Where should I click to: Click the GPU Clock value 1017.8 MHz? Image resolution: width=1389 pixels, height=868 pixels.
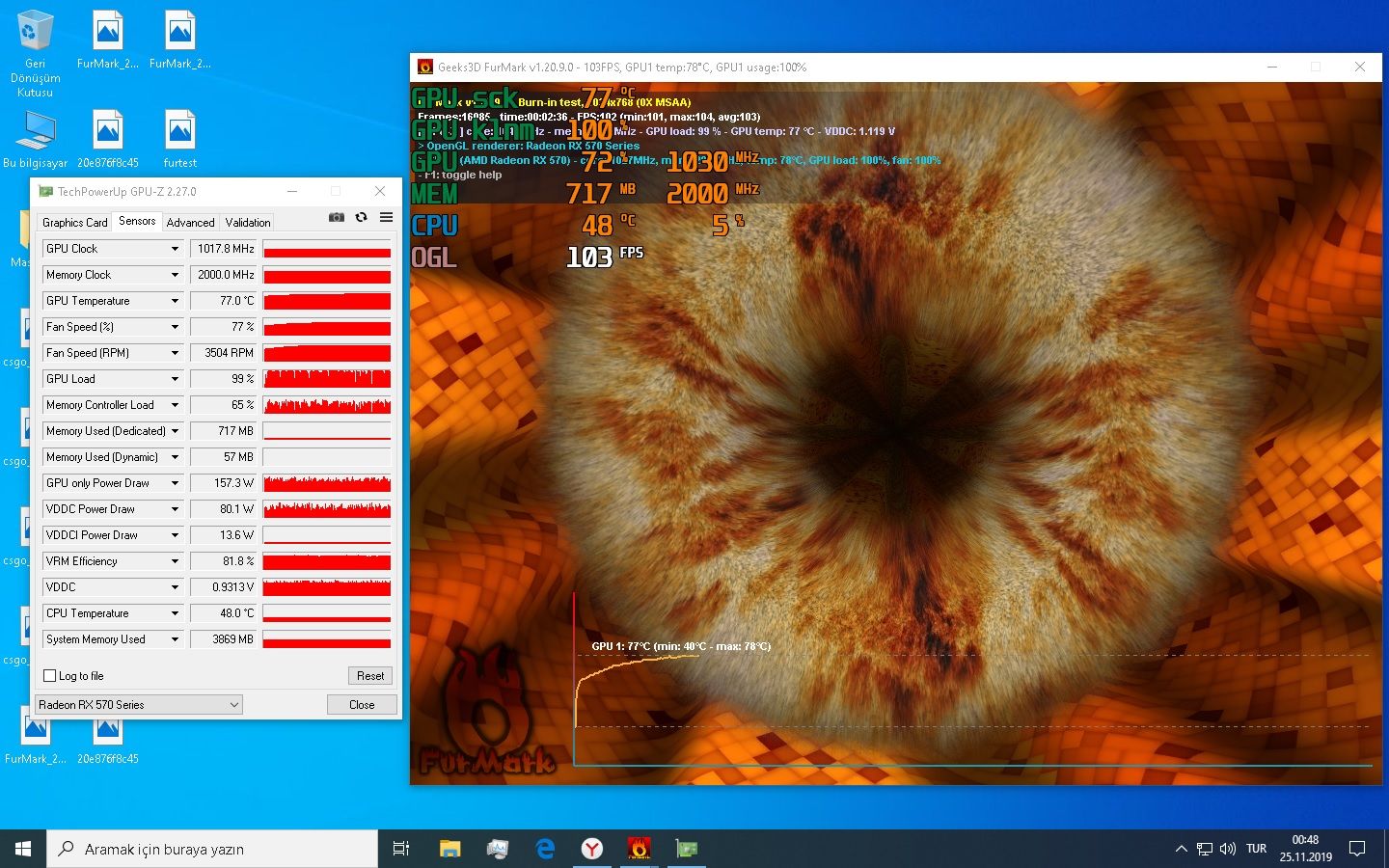click(x=224, y=249)
